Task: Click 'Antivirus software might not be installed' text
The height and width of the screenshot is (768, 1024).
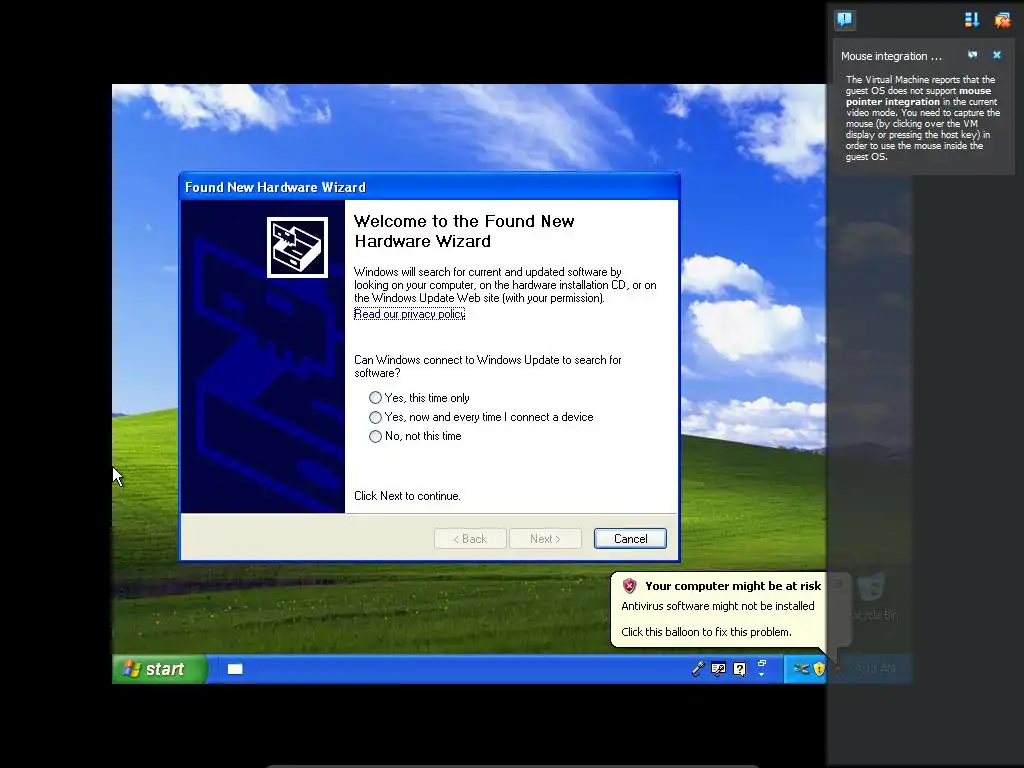Action: 718,606
